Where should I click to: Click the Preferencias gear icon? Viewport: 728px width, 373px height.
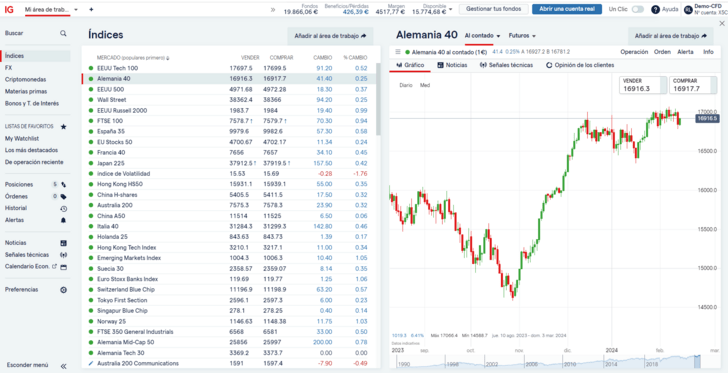click(x=64, y=290)
